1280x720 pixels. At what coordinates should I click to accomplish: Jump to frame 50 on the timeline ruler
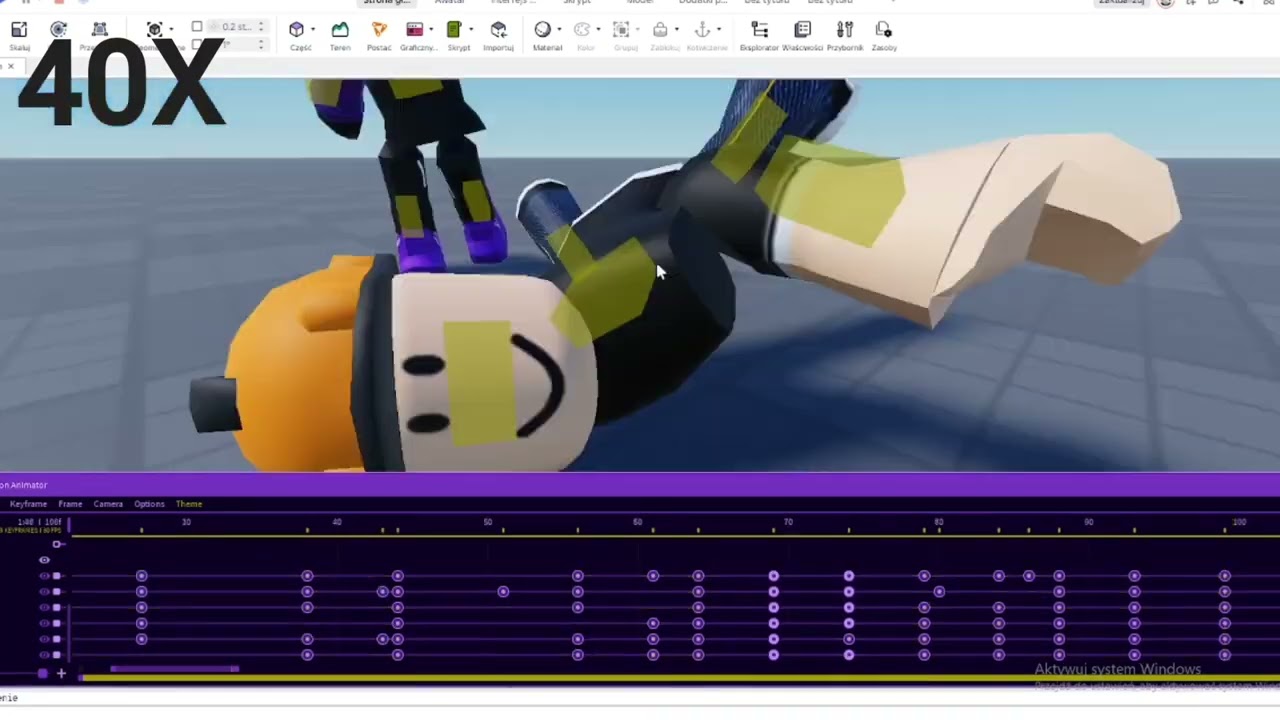click(488, 522)
